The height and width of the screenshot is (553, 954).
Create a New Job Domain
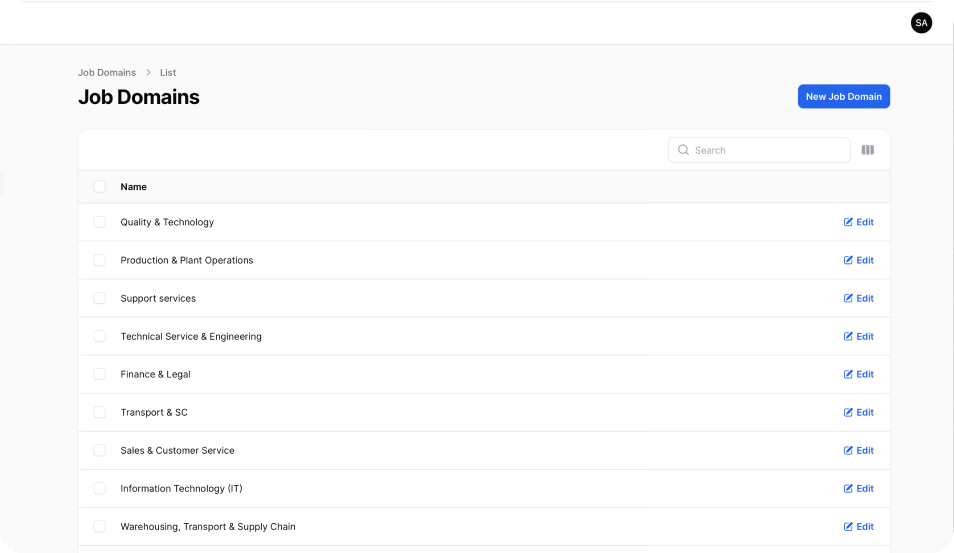pos(844,96)
